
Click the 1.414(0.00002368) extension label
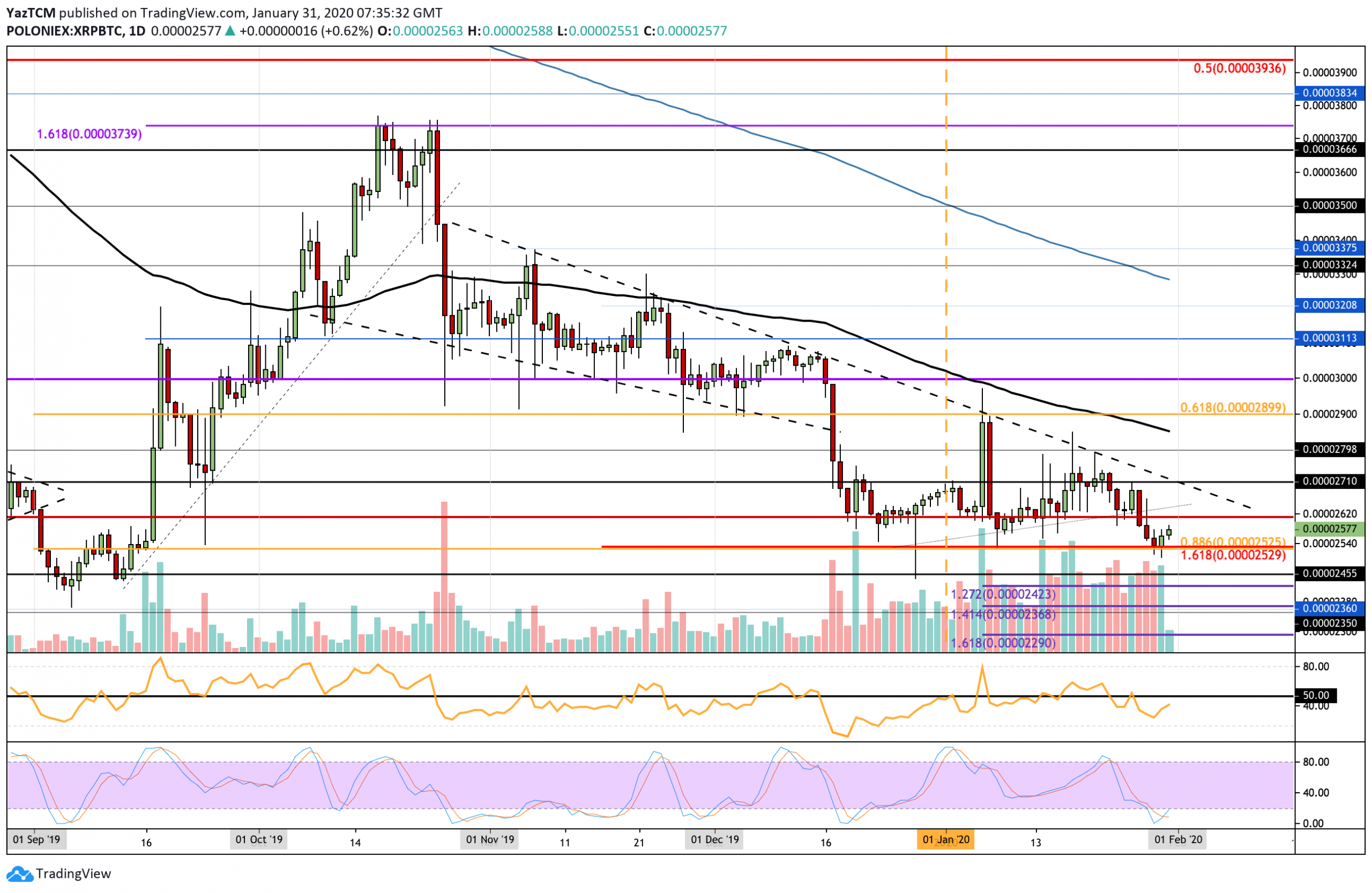(1003, 615)
